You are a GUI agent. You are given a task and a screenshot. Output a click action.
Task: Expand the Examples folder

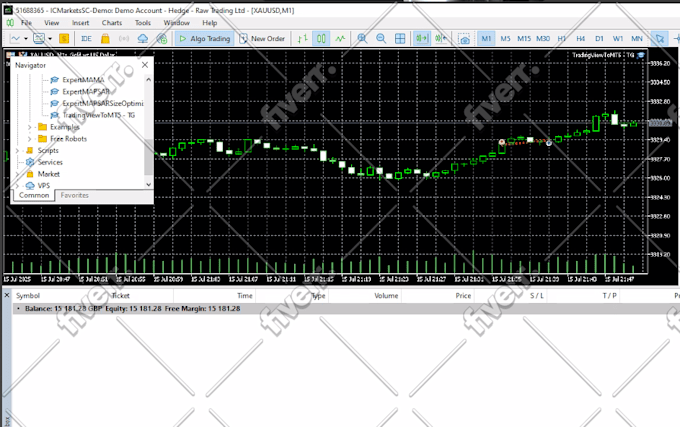29,127
